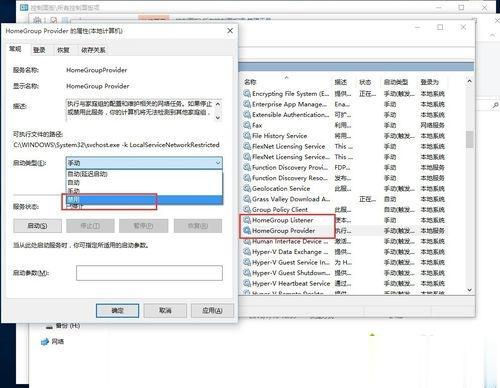Click 自动 startup cell in Grass Valley row
The height and width of the screenshot is (388, 500).
click(390, 199)
